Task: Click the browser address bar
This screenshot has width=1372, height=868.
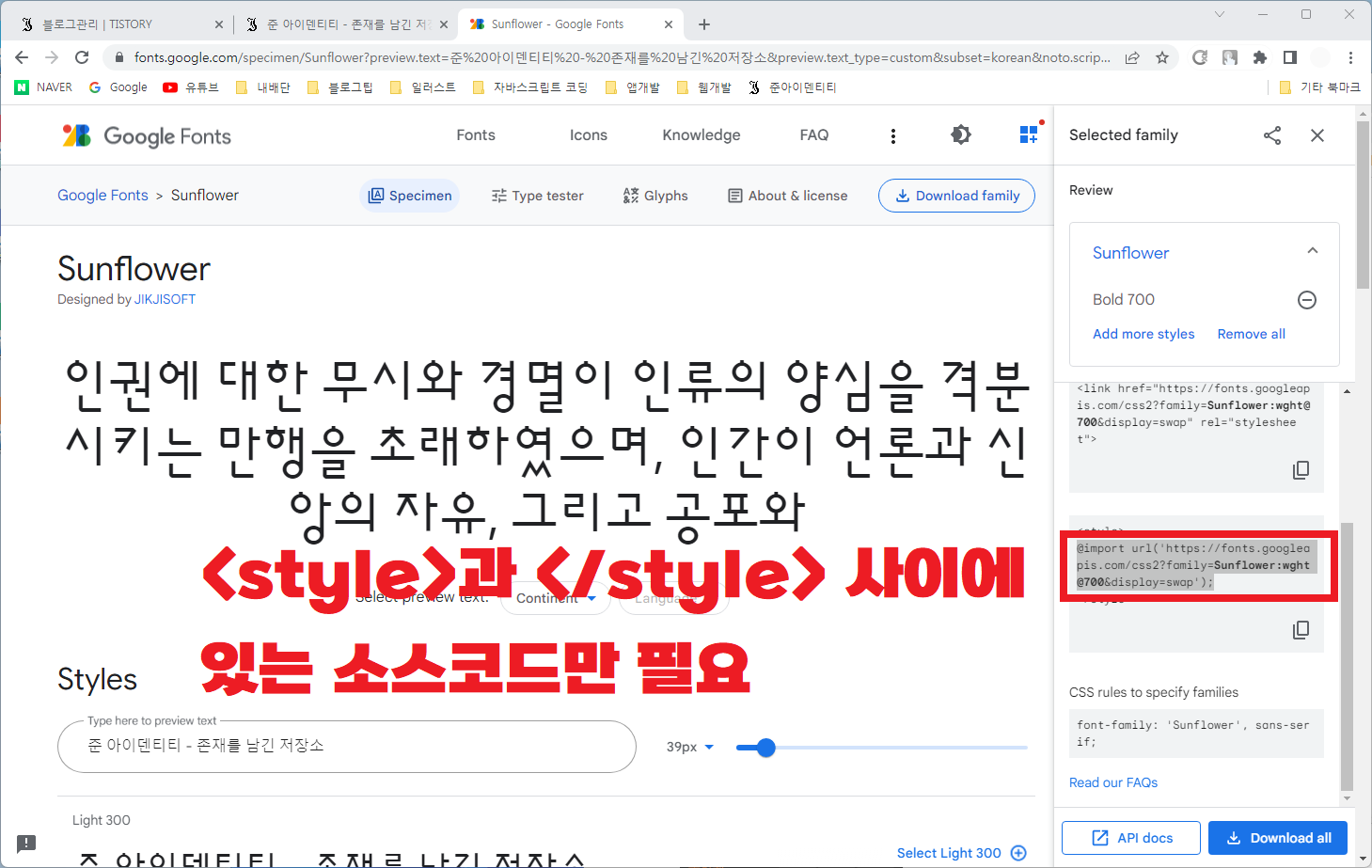Action: point(621,57)
